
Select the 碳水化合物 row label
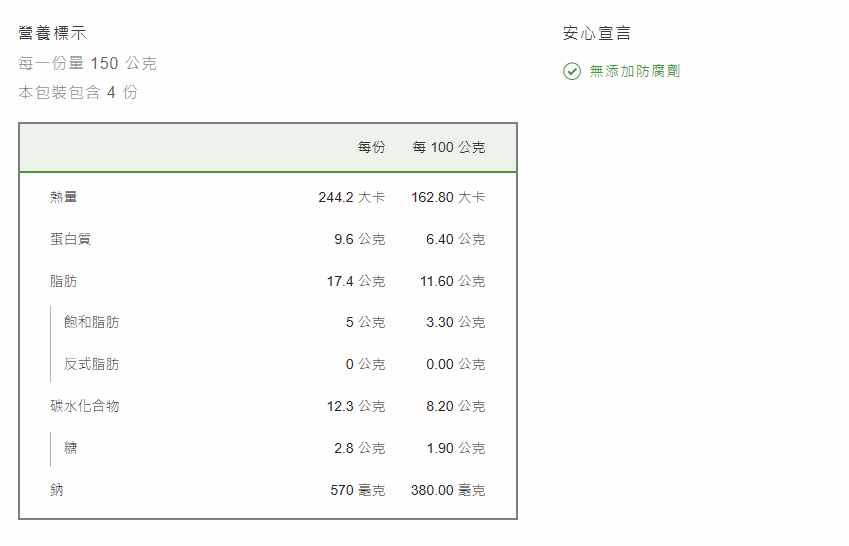85,406
